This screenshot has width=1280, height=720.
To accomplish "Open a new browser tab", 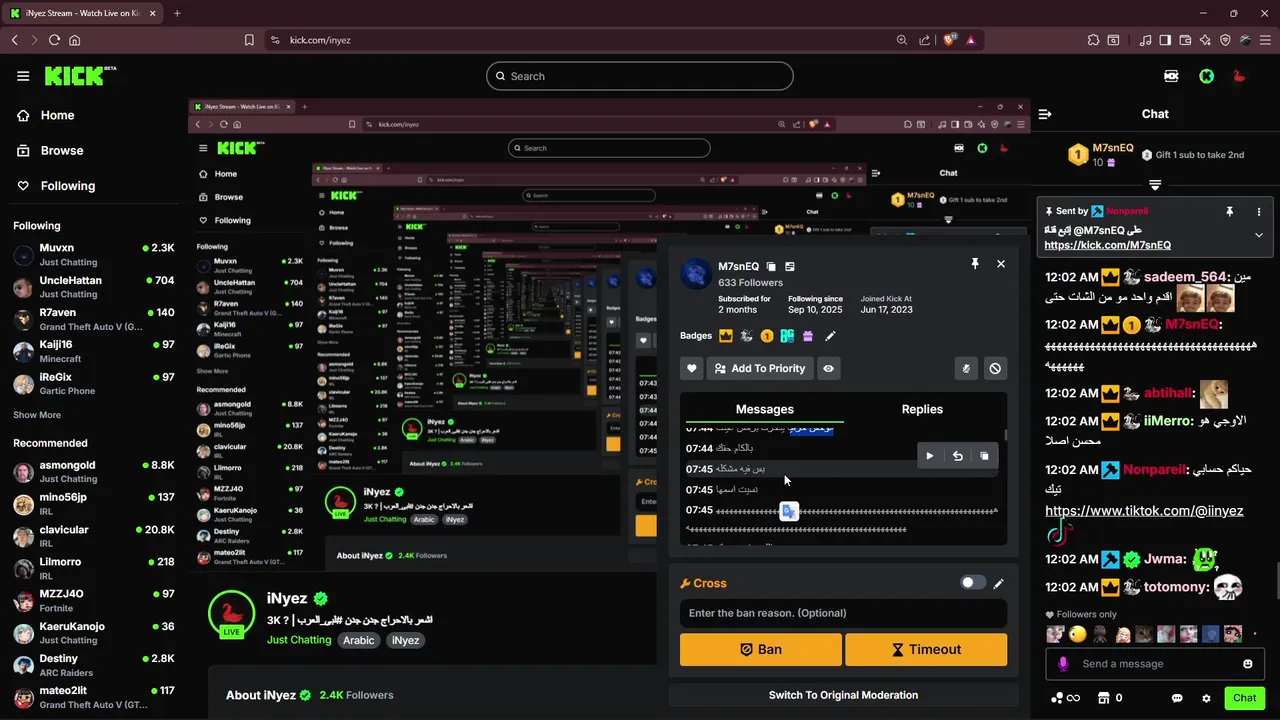I will 177,13.
